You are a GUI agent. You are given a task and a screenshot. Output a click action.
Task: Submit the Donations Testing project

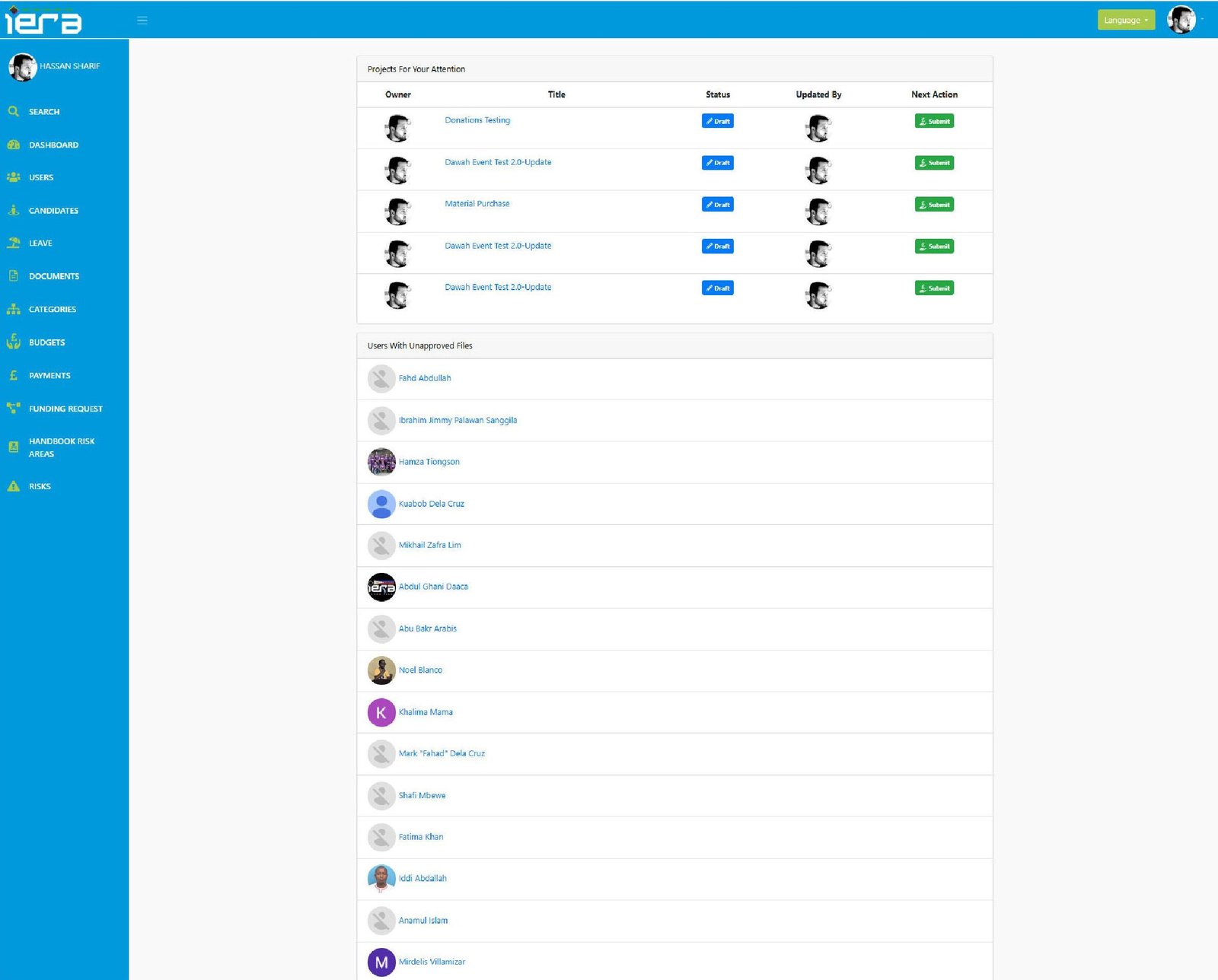[x=934, y=121]
